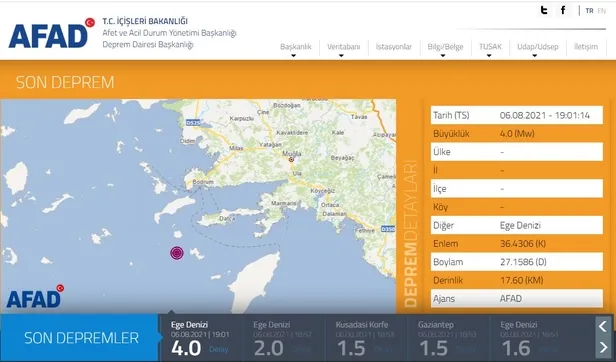Click the Bodrum label on the map
The height and width of the screenshot is (362, 616).
click(204, 182)
